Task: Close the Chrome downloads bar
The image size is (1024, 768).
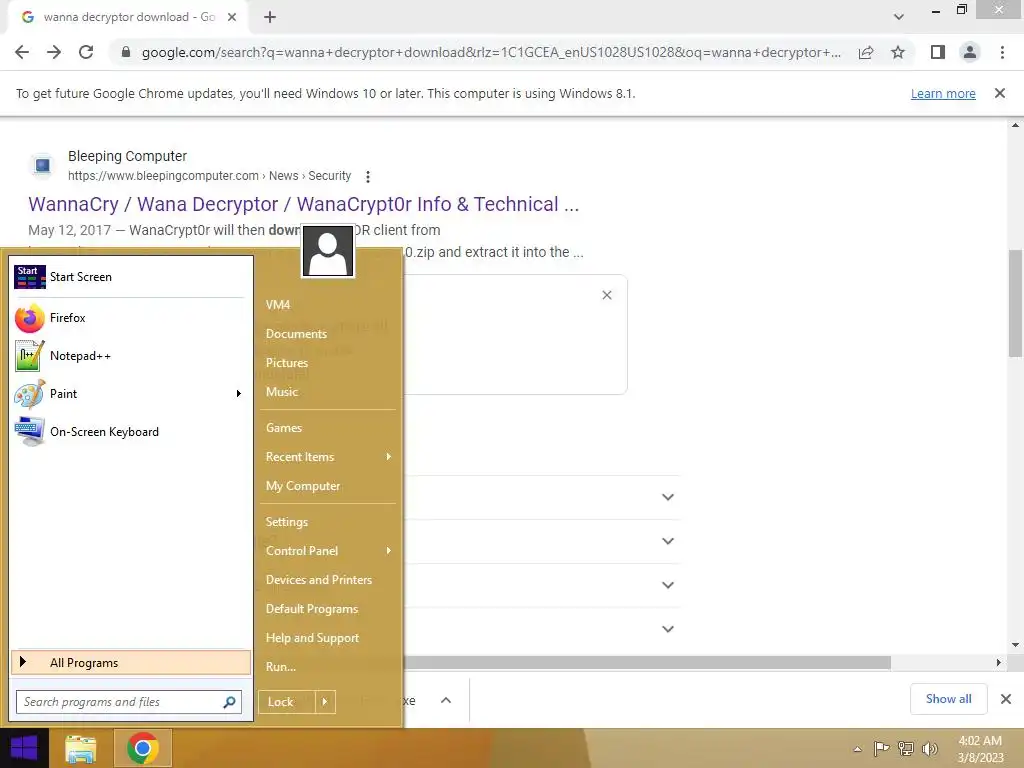Action: tap(1006, 699)
